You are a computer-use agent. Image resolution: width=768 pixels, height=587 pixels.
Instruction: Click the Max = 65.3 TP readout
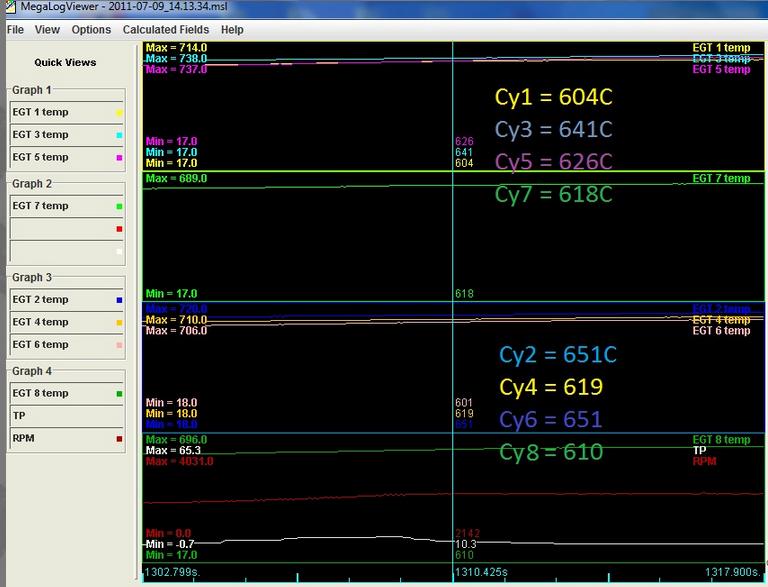(173, 450)
